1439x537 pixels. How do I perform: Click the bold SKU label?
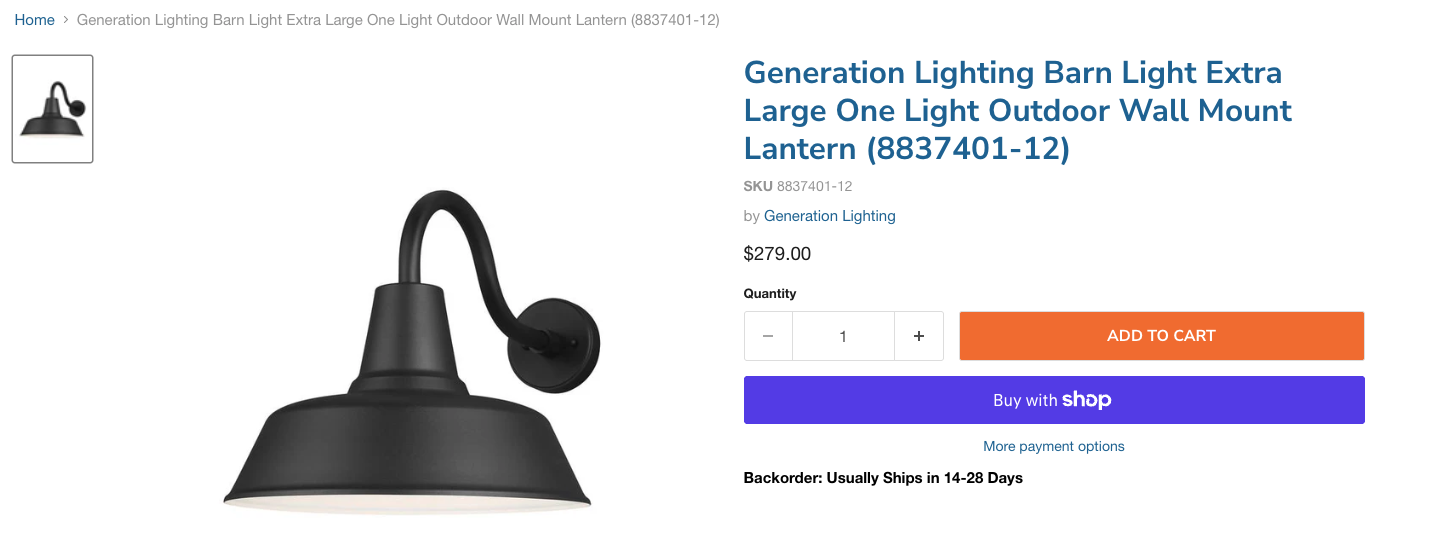pos(758,186)
